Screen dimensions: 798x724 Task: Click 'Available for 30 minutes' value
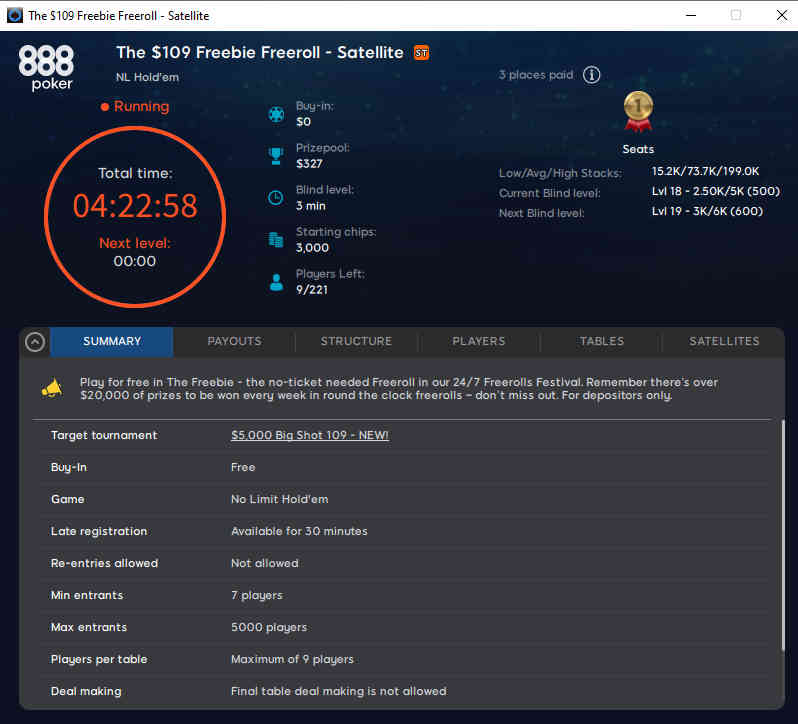click(299, 531)
